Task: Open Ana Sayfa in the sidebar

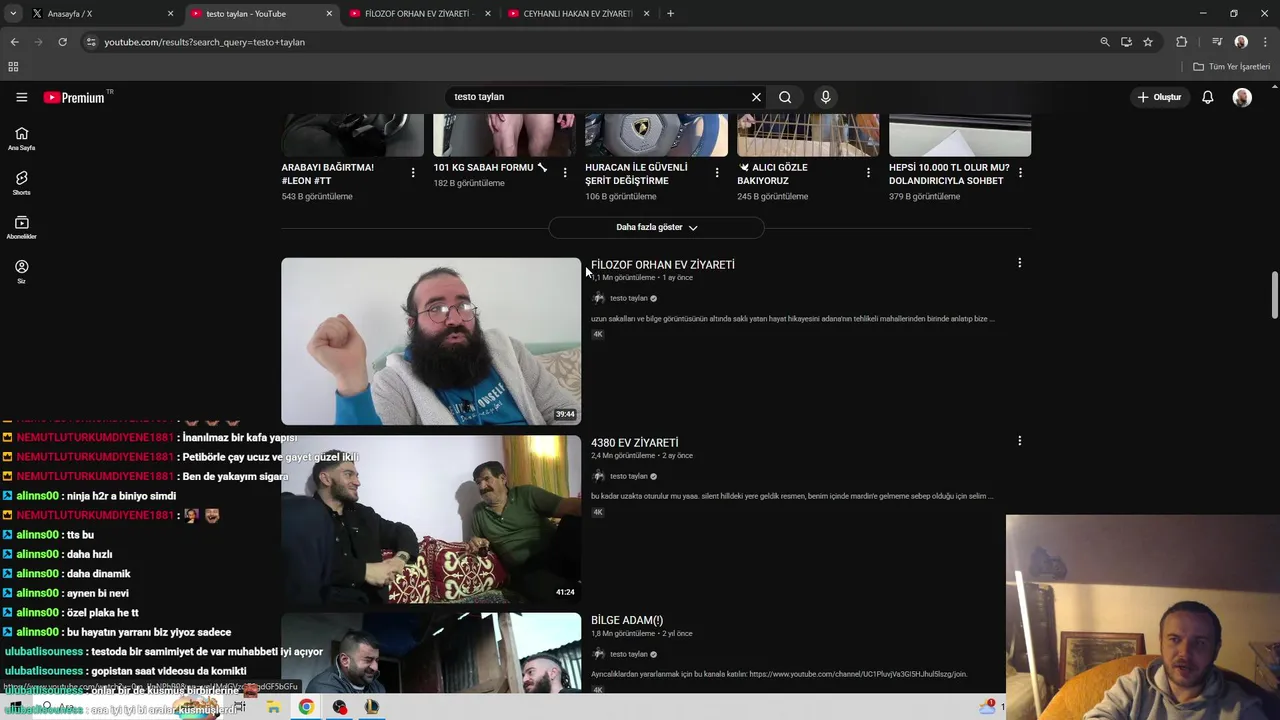Action: [21, 139]
